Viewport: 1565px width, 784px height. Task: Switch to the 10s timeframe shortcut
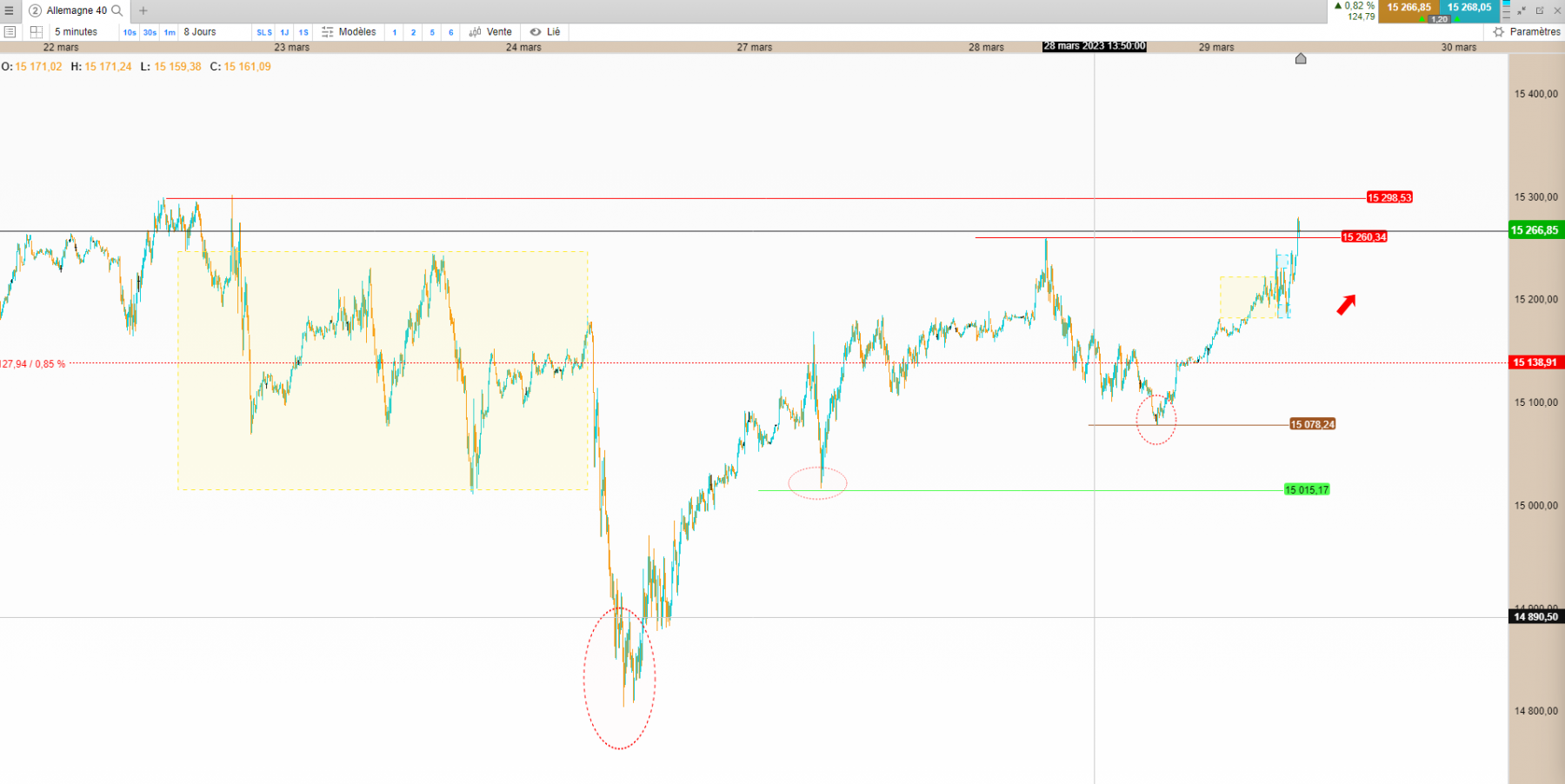point(130,32)
